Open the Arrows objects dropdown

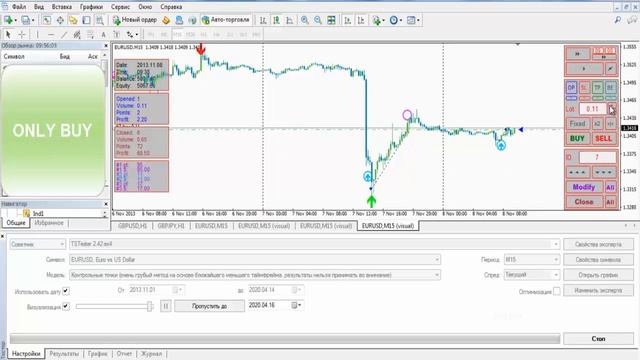click(x=132, y=35)
